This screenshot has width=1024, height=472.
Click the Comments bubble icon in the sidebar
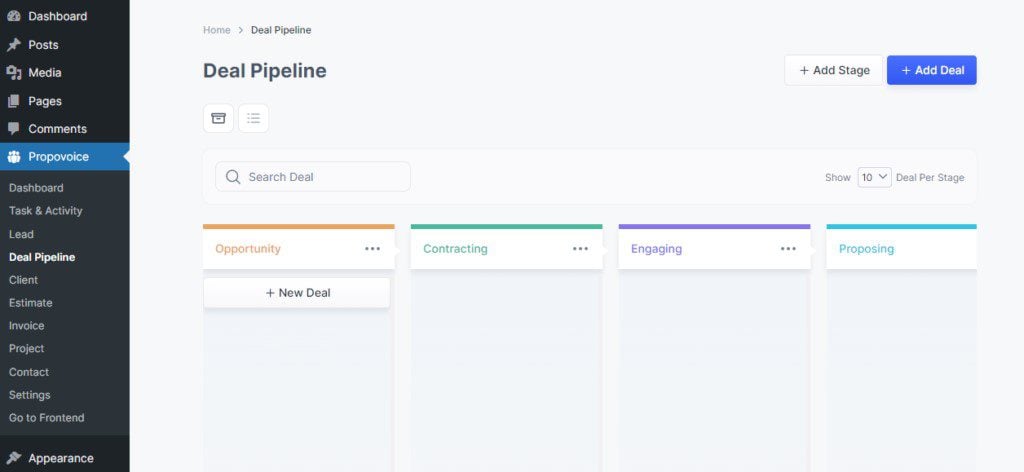pyautogui.click(x=14, y=129)
